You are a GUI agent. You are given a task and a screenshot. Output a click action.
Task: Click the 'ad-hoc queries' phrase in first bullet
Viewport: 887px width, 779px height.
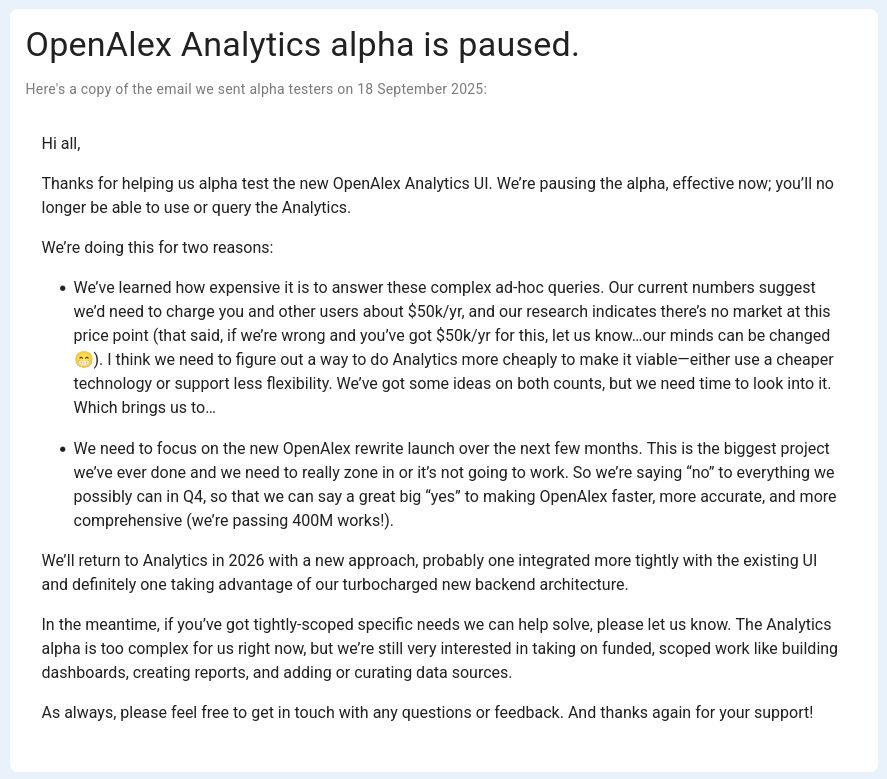(549, 287)
